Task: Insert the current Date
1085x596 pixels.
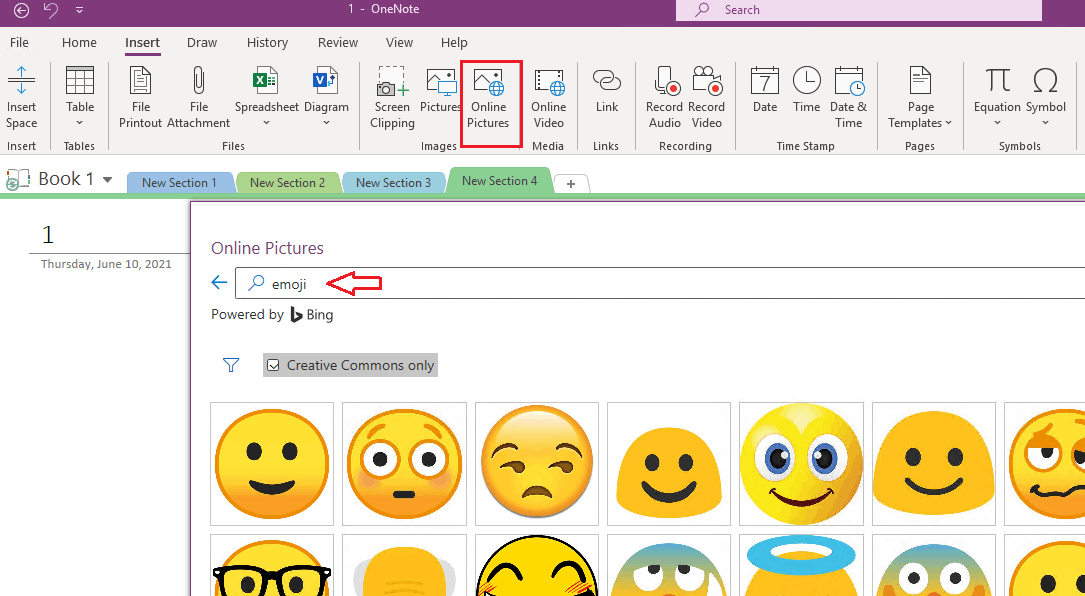Action: point(764,96)
